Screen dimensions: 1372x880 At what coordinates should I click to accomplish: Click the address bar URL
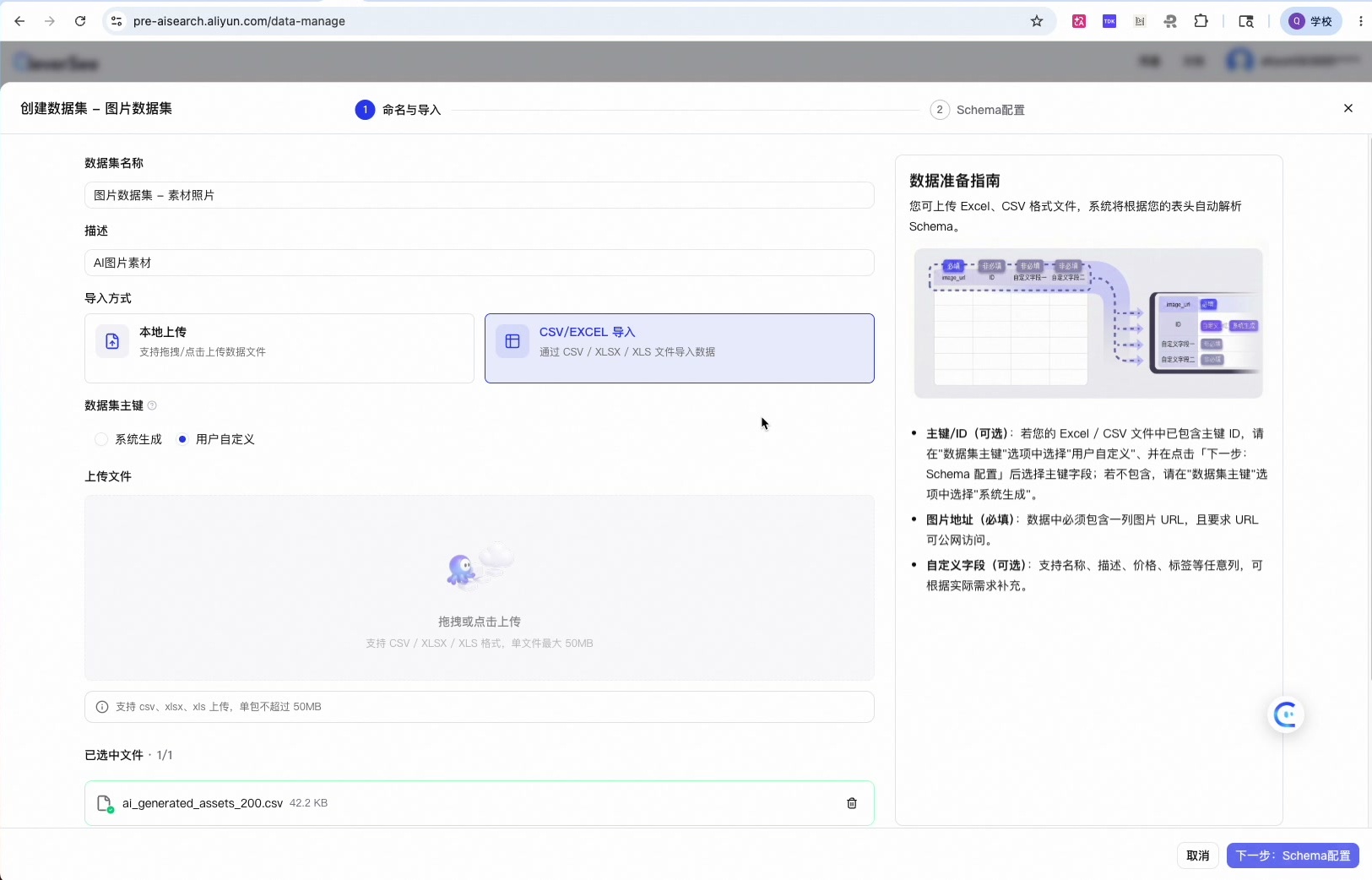pos(239,21)
